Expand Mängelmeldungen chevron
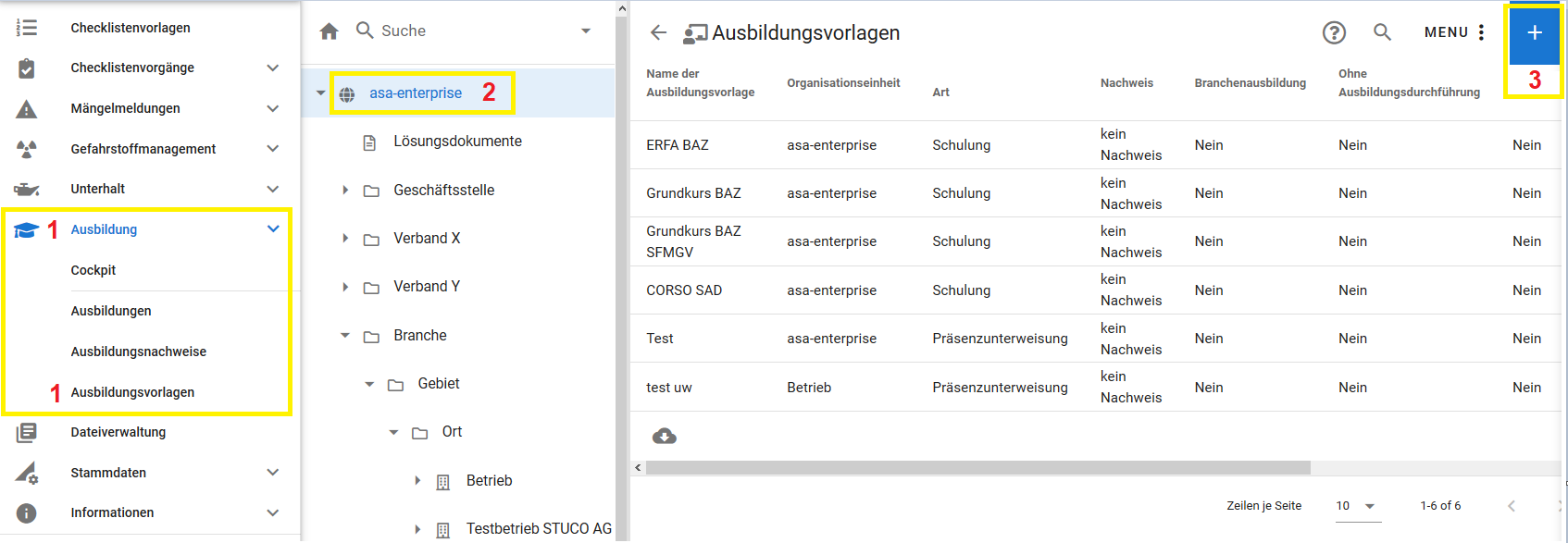Screen dimensions: 1568x543 click(273, 109)
